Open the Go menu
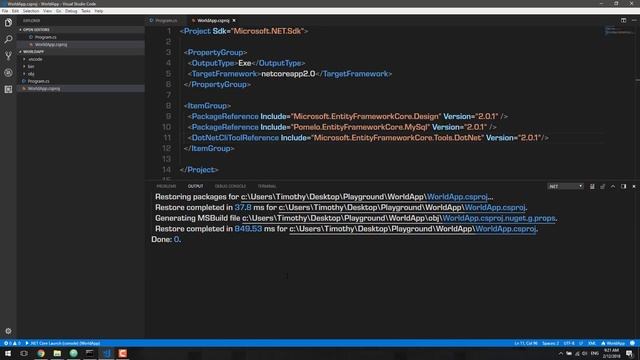 58,11
